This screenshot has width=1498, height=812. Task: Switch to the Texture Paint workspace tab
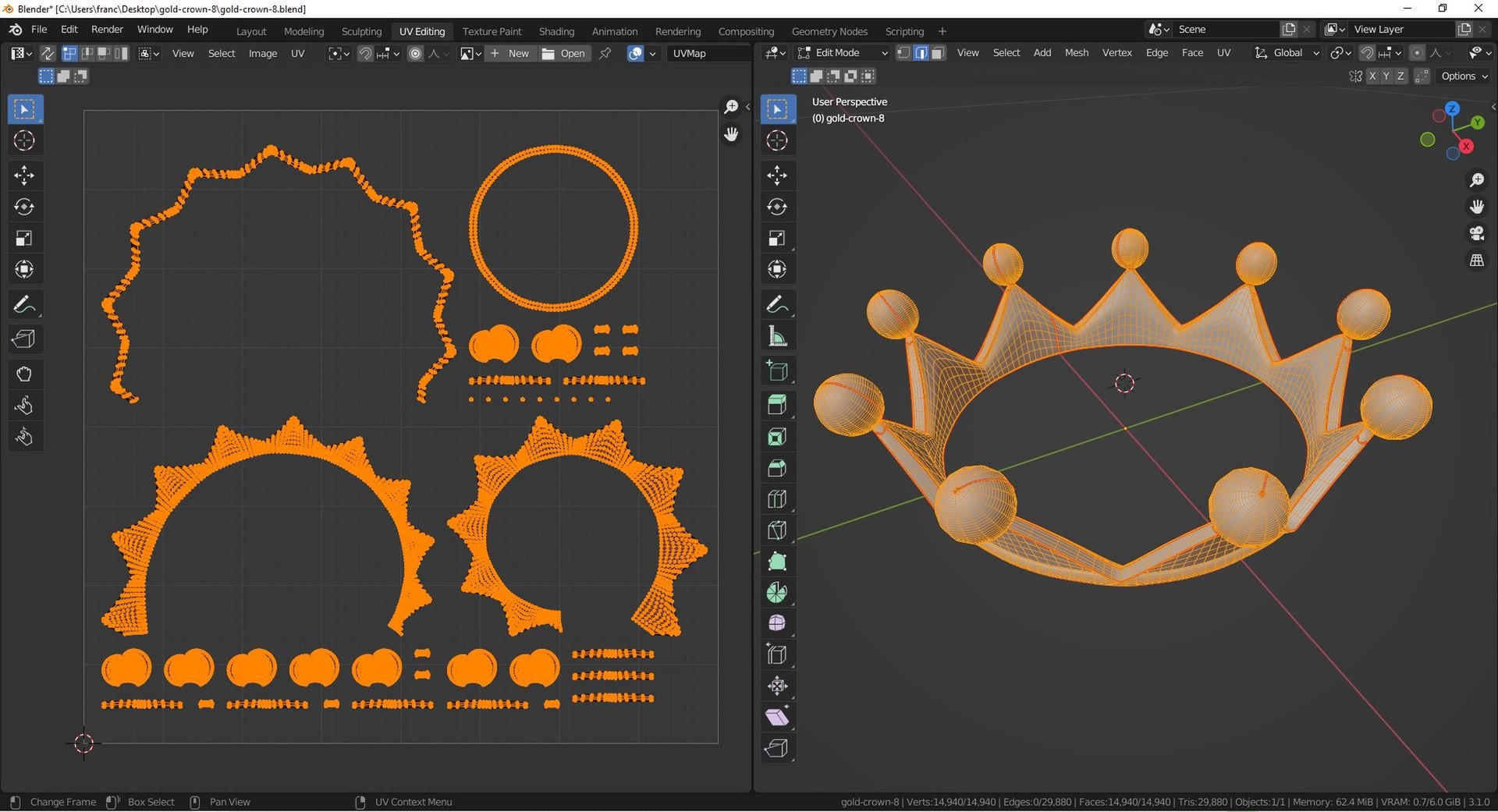coord(492,31)
